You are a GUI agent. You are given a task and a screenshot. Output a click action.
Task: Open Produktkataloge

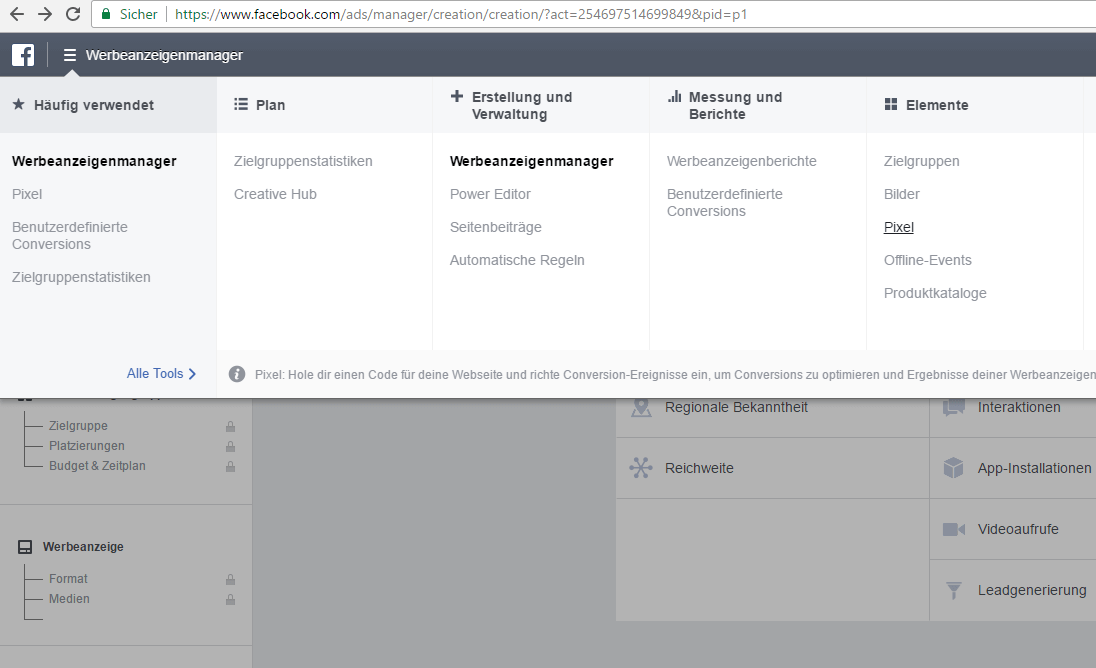935,293
